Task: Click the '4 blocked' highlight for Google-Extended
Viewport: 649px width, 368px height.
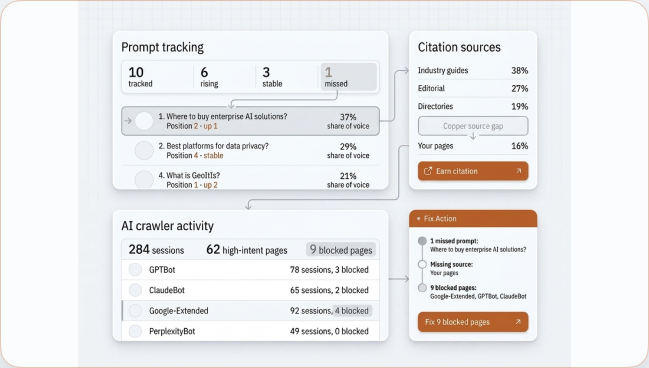Action: [352, 310]
